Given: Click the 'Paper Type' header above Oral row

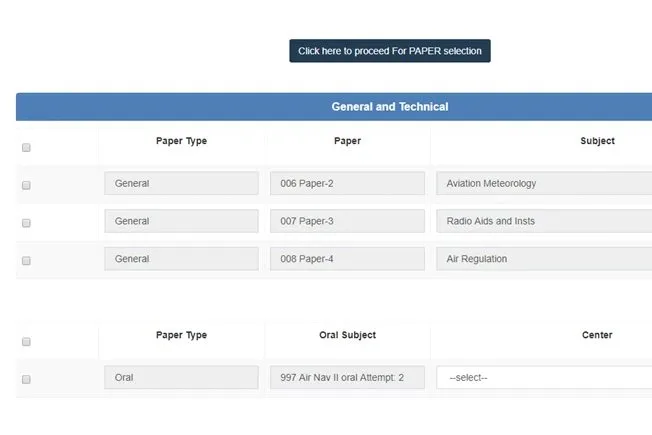Looking at the screenshot, I should pyautogui.click(x=181, y=335).
